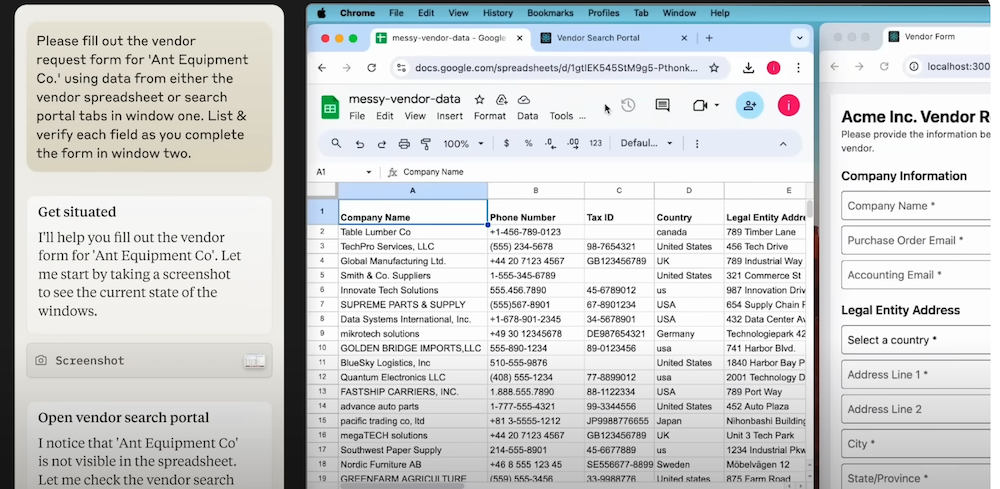
Task: Click cell 'Quantum Electronics LLC'
Action: (413, 377)
